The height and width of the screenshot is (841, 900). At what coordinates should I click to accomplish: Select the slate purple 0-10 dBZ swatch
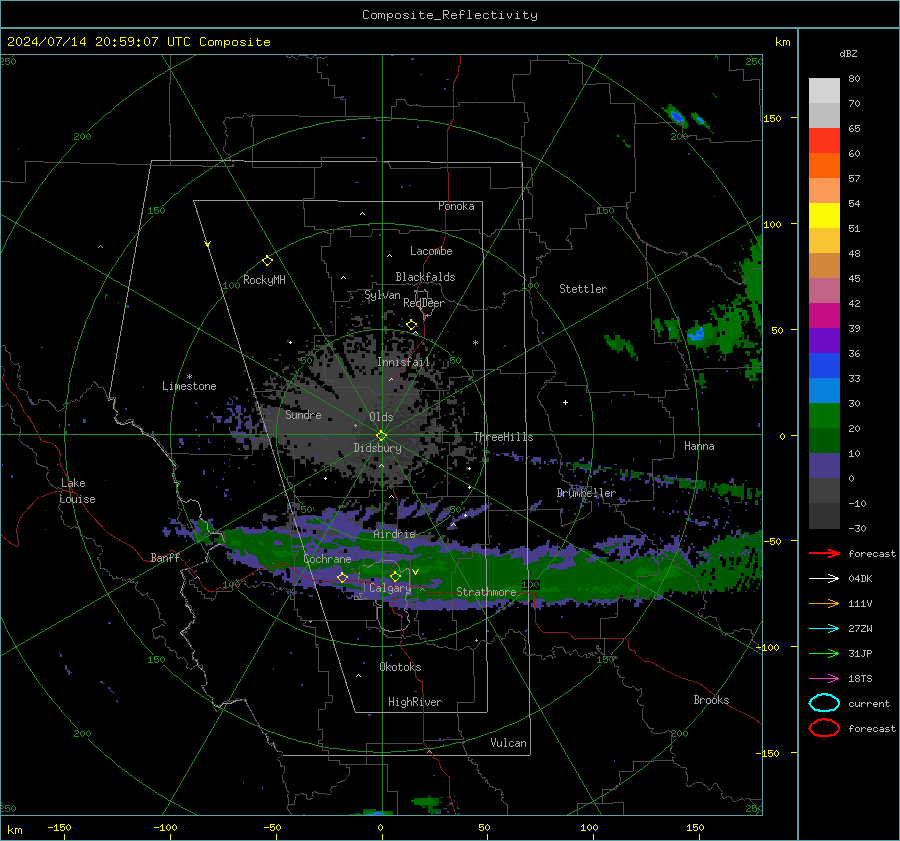[x=824, y=466]
